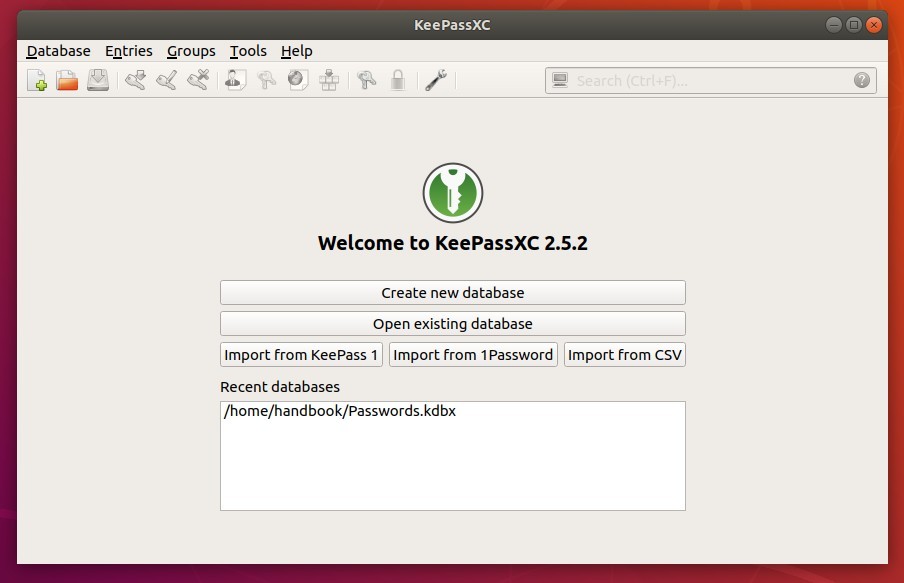904x583 pixels.
Task: Click the Open existing database button
Action: pyautogui.click(x=452, y=323)
